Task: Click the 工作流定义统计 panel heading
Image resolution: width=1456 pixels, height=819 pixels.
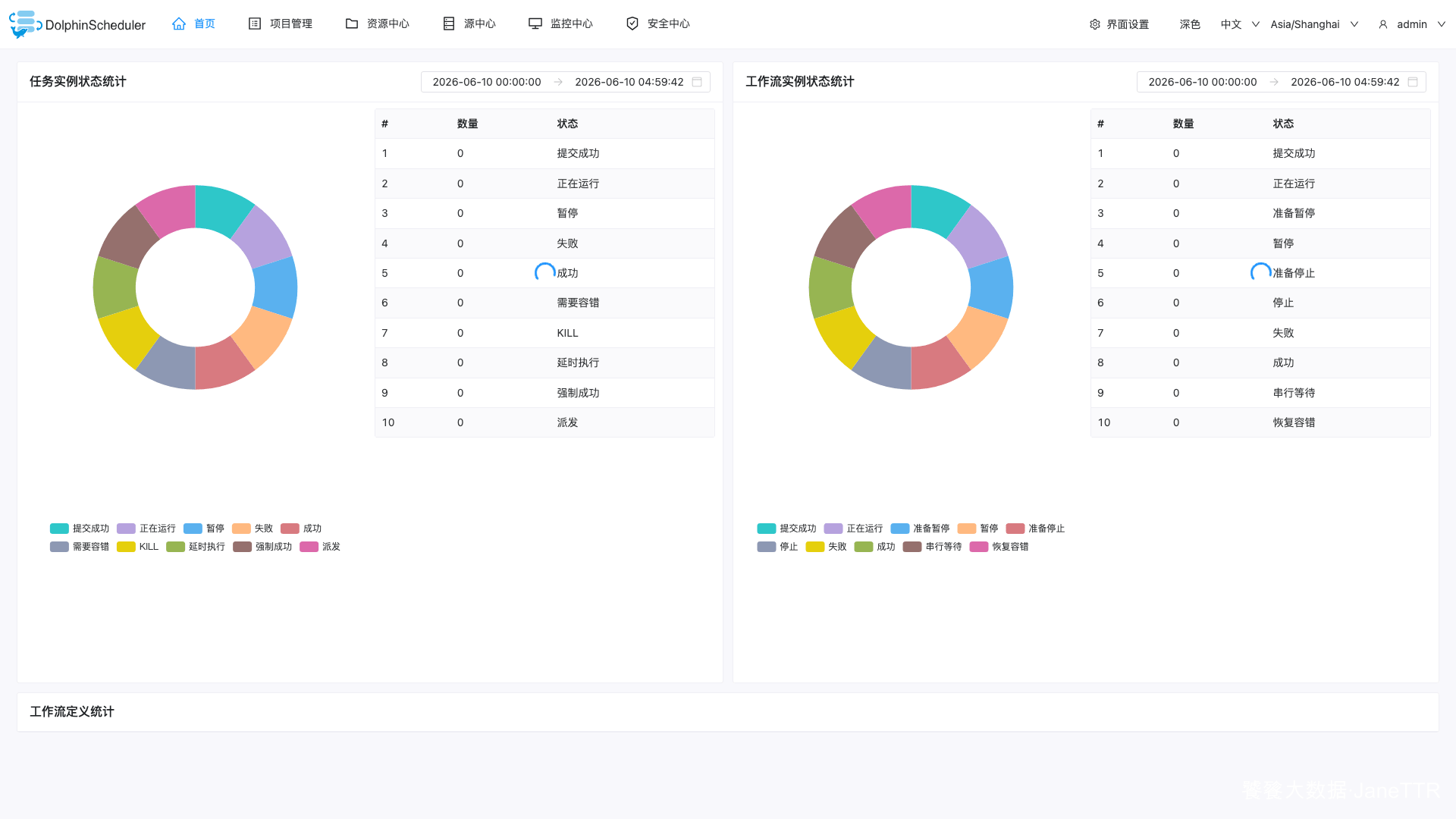Action: point(72,711)
